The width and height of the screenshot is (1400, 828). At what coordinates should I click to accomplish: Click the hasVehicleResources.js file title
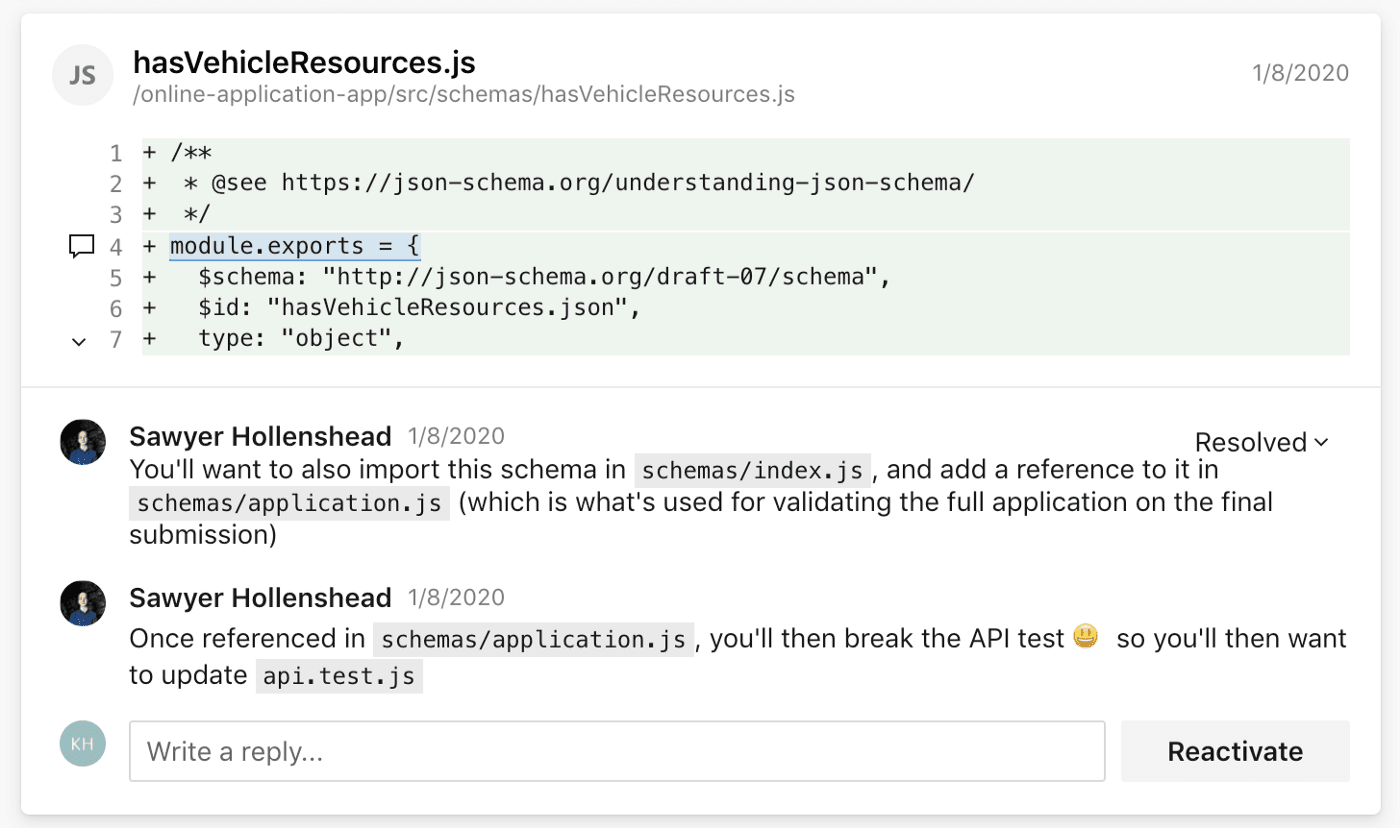point(304,62)
